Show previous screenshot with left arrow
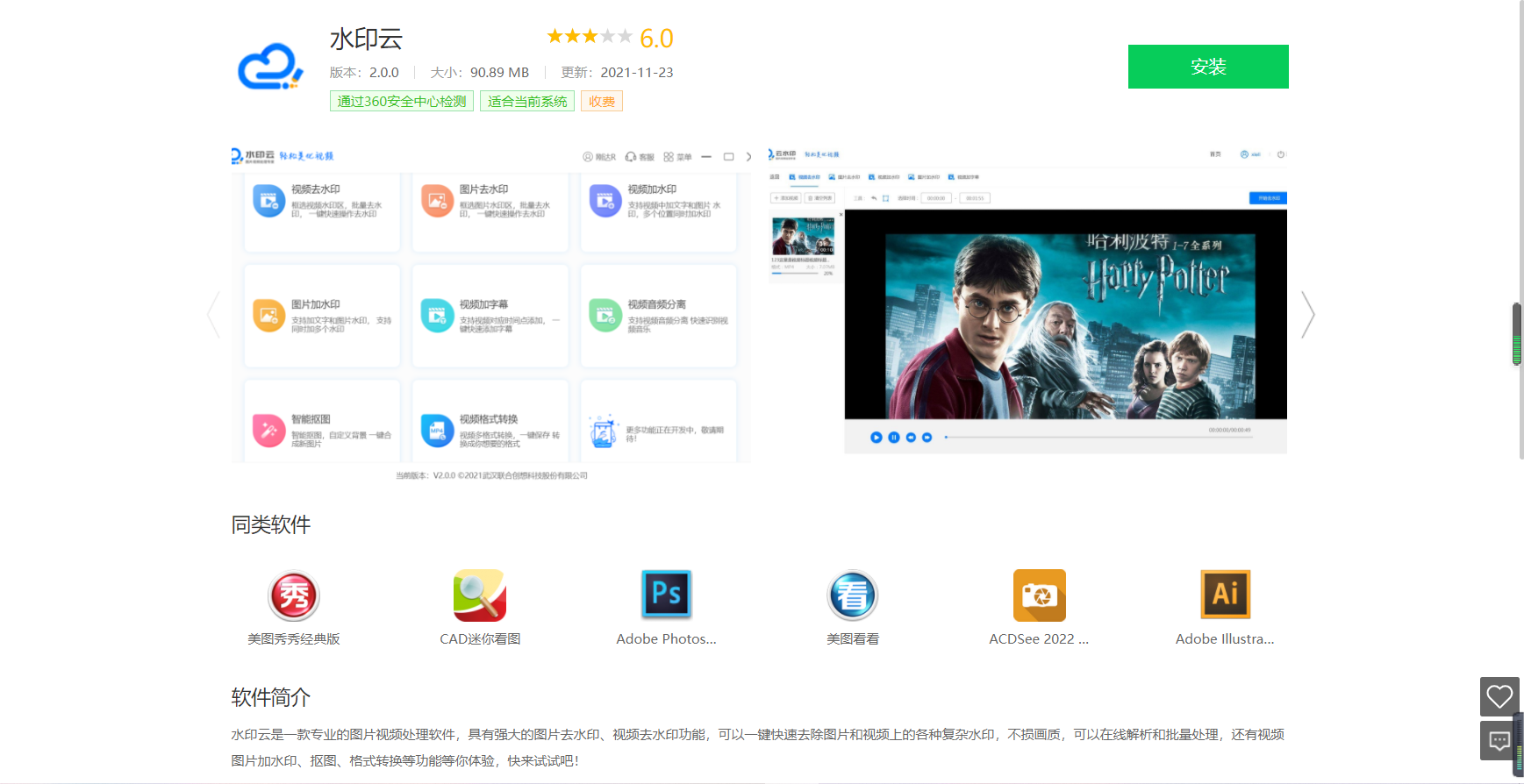The height and width of the screenshot is (784, 1524). [x=213, y=314]
